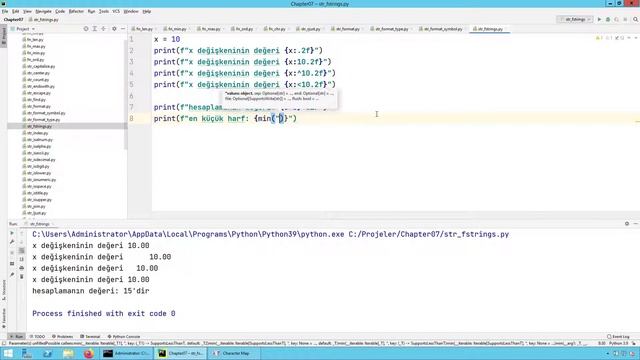Click the Debug bug icon in toolbar

tap(608, 20)
